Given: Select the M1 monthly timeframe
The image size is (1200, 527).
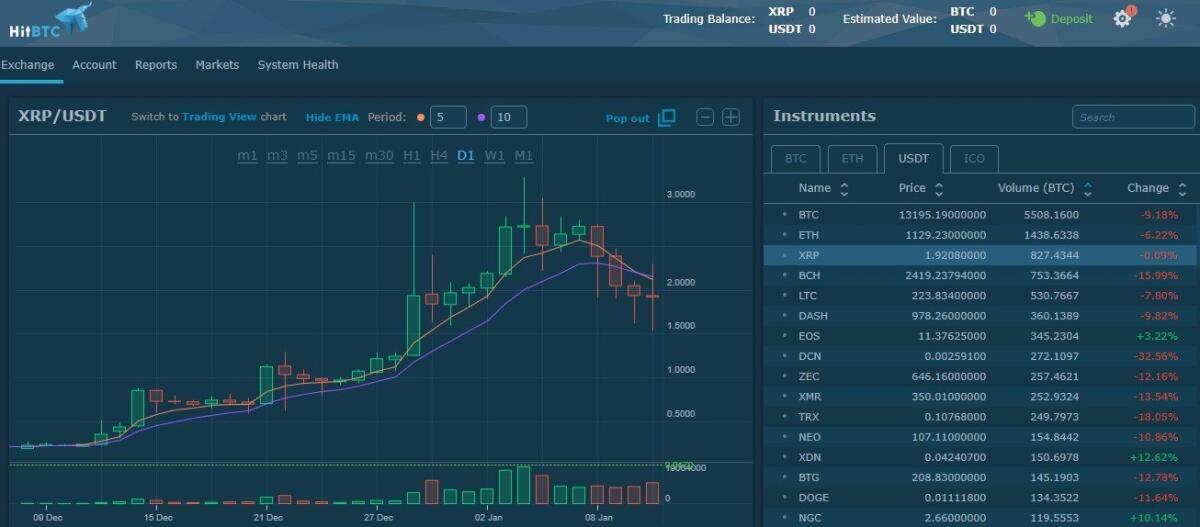Looking at the screenshot, I should point(524,155).
